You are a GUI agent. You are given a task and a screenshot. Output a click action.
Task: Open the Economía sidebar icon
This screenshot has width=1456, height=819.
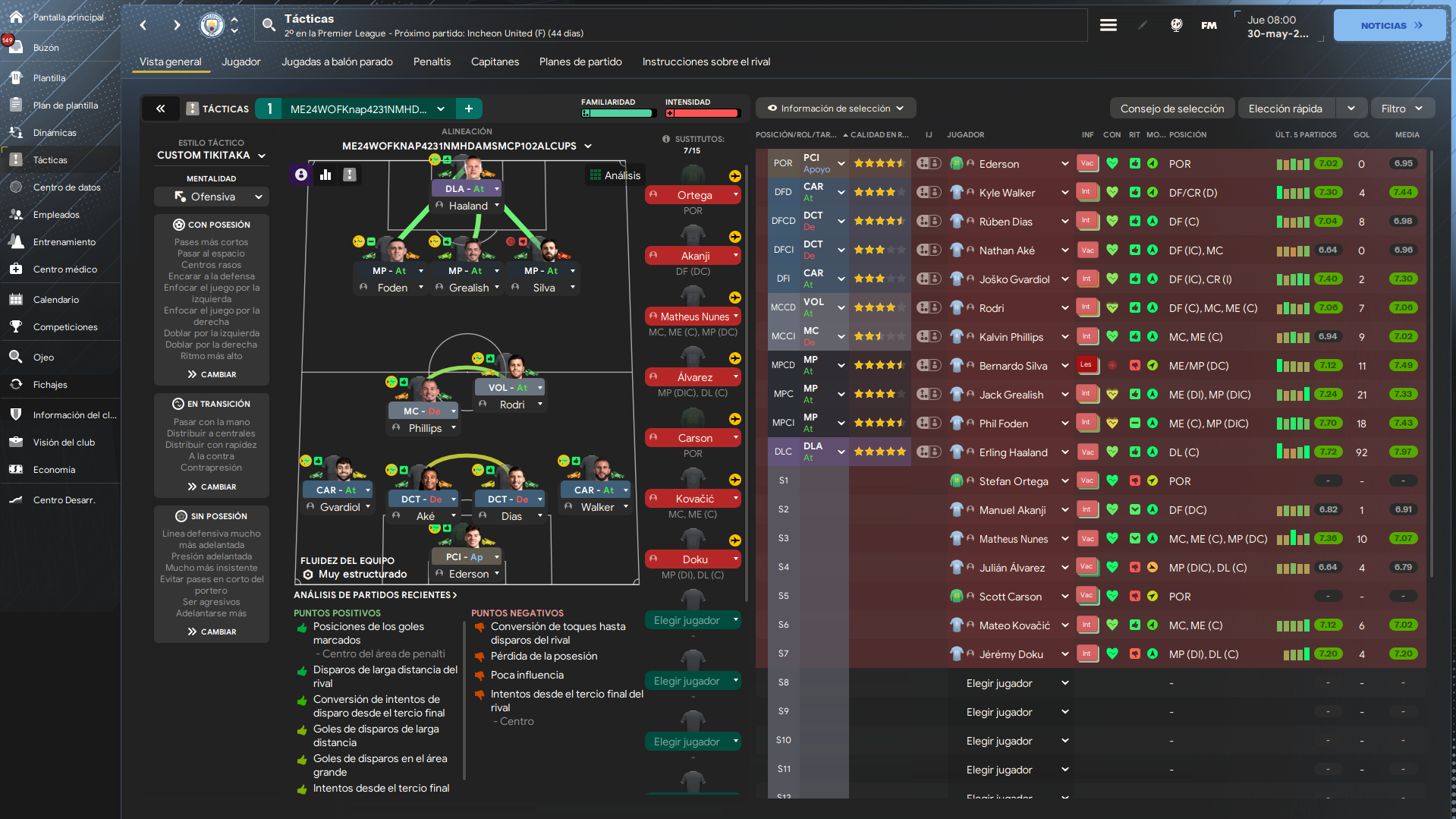(x=16, y=469)
